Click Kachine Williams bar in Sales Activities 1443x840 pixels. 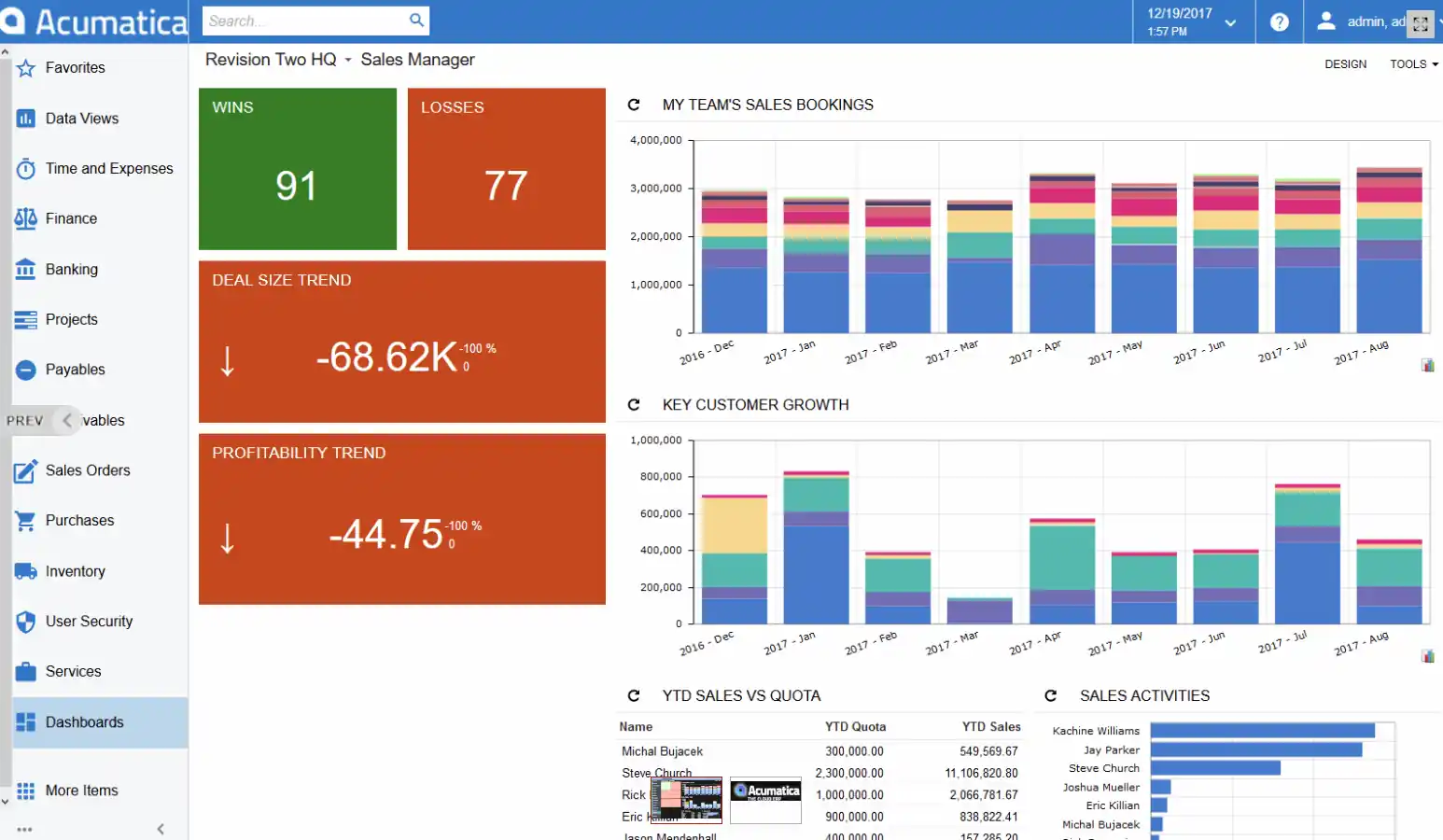click(1263, 731)
